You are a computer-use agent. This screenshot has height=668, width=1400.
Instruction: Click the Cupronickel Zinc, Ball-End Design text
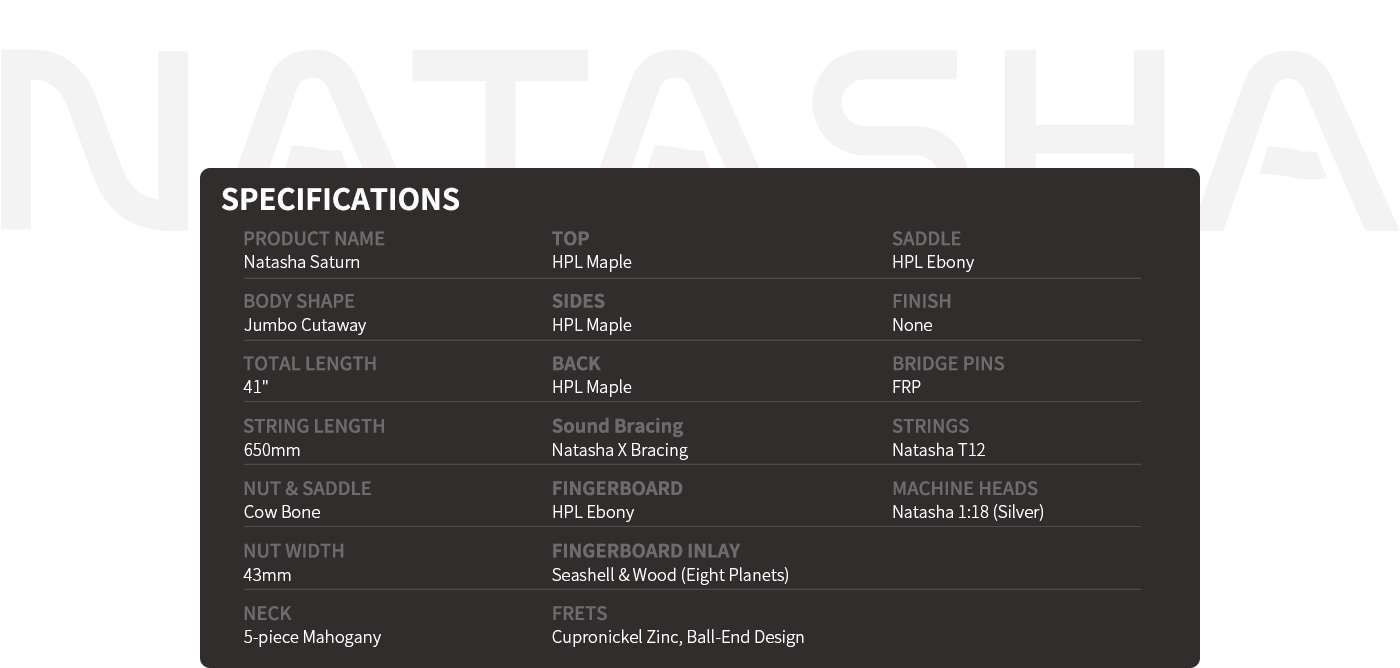678,637
